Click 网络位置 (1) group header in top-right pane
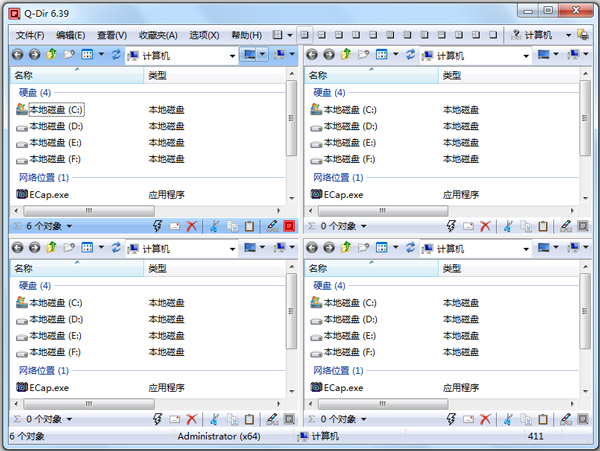This screenshot has height=451, width=600. 338,177
